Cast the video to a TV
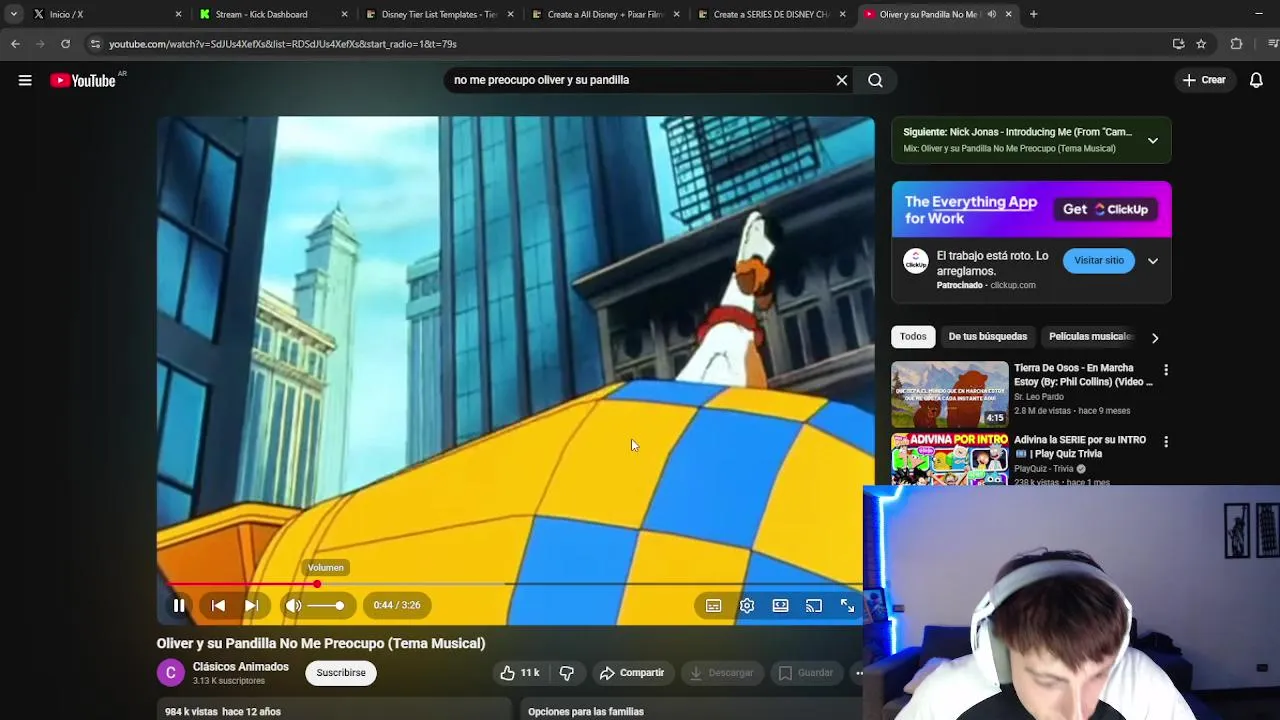Viewport: 1280px width, 720px height. point(814,605)
